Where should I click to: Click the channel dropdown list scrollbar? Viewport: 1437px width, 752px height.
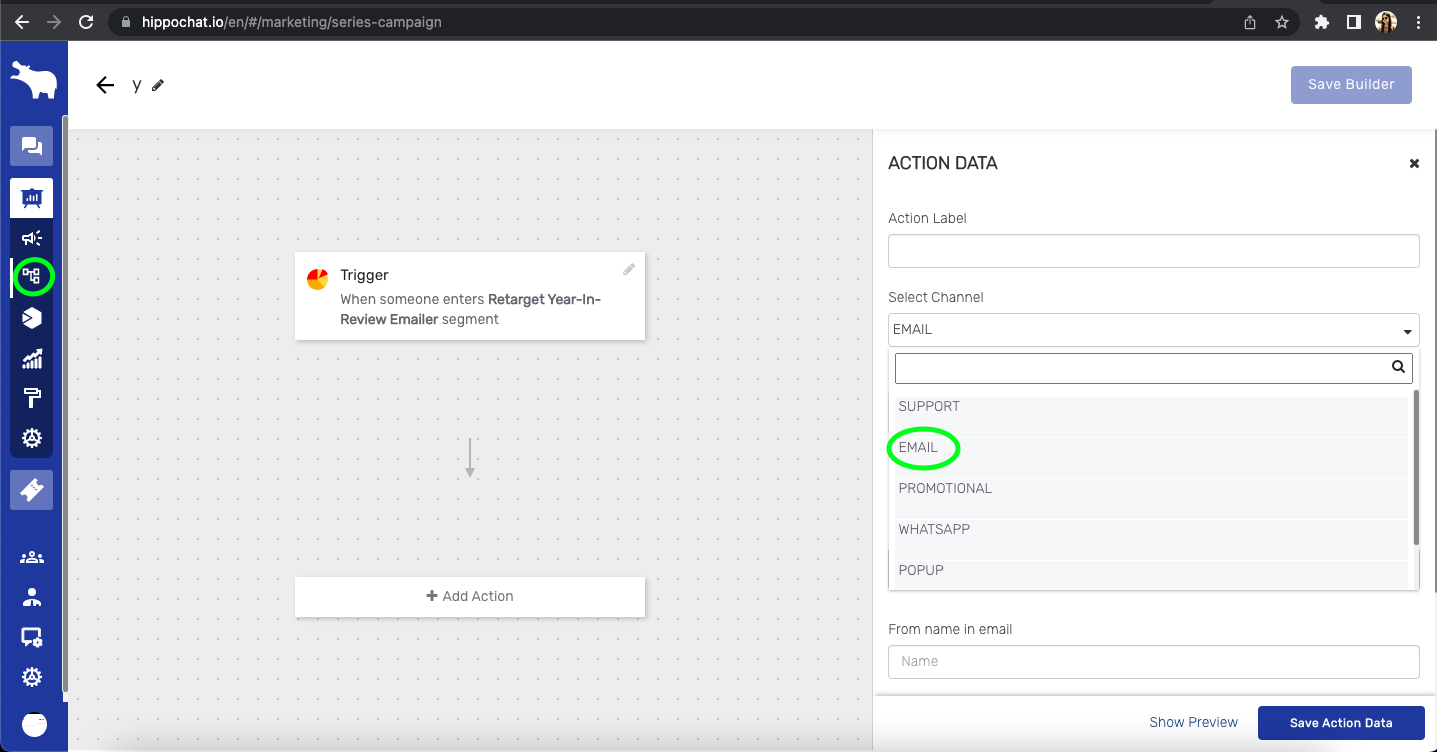(x=1415, y=467)
